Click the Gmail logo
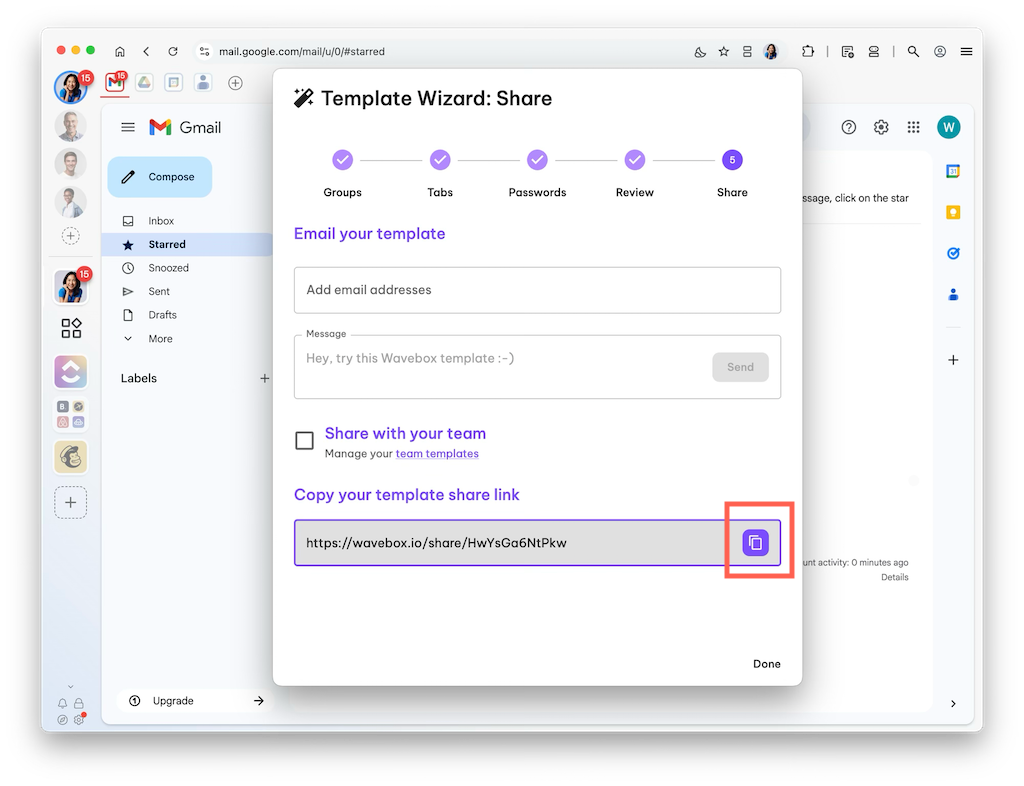The height and width of the screenshot is (786, 1024). point(185,127)
